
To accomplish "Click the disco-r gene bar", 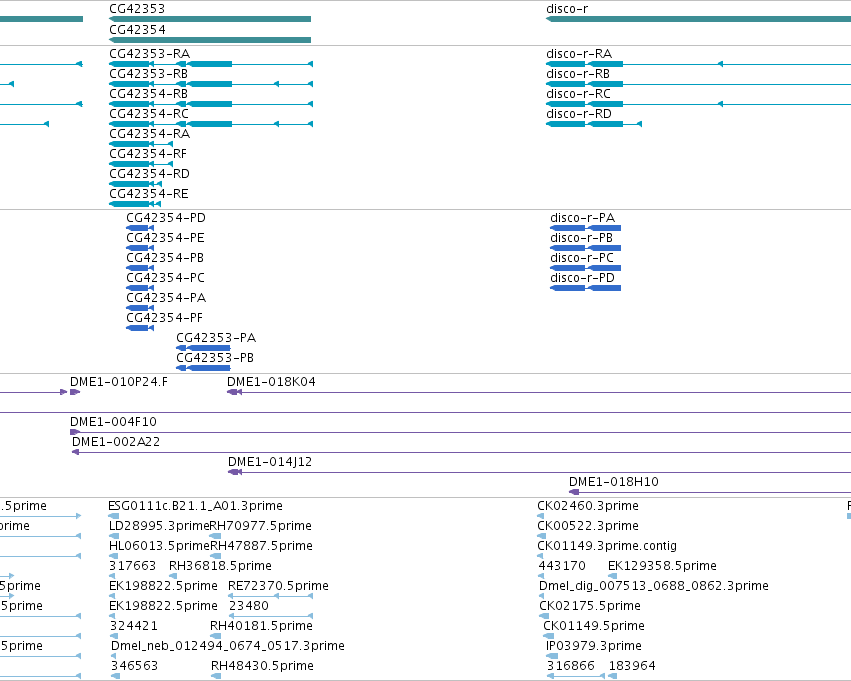I will click(x=698, y=19).
